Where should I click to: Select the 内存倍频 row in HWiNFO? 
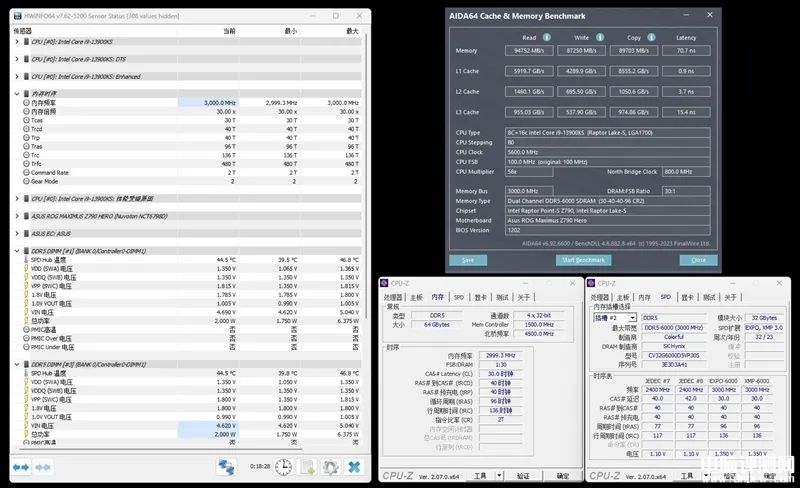click(x=192, y=111)
